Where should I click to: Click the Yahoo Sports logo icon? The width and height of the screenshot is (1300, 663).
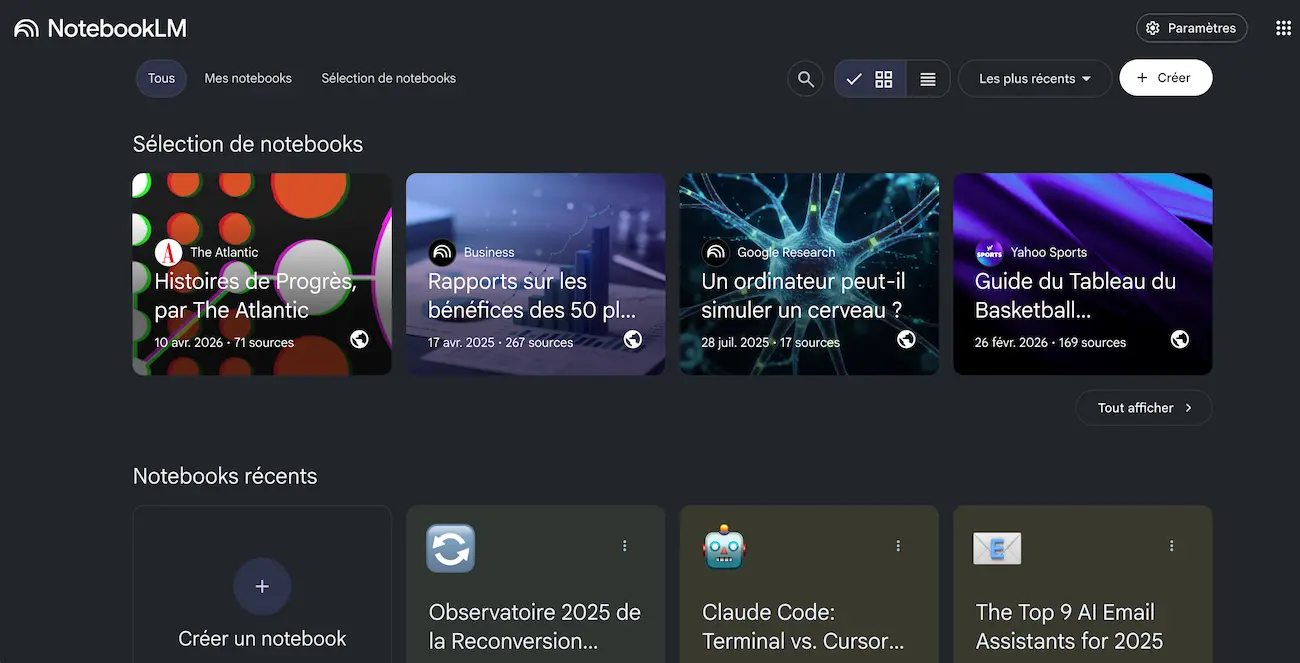(x=989, y=252)
